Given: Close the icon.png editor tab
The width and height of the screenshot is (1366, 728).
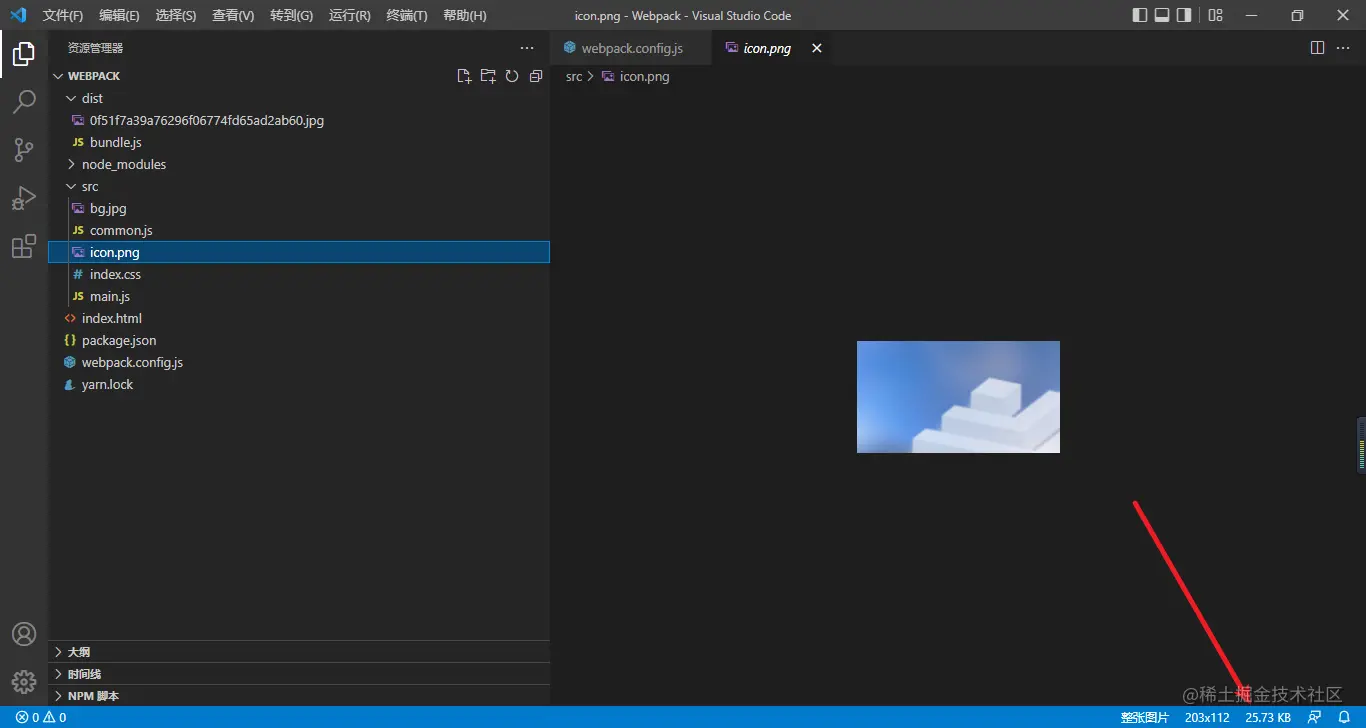Looking at the screenshot, I should pos(817,48).
